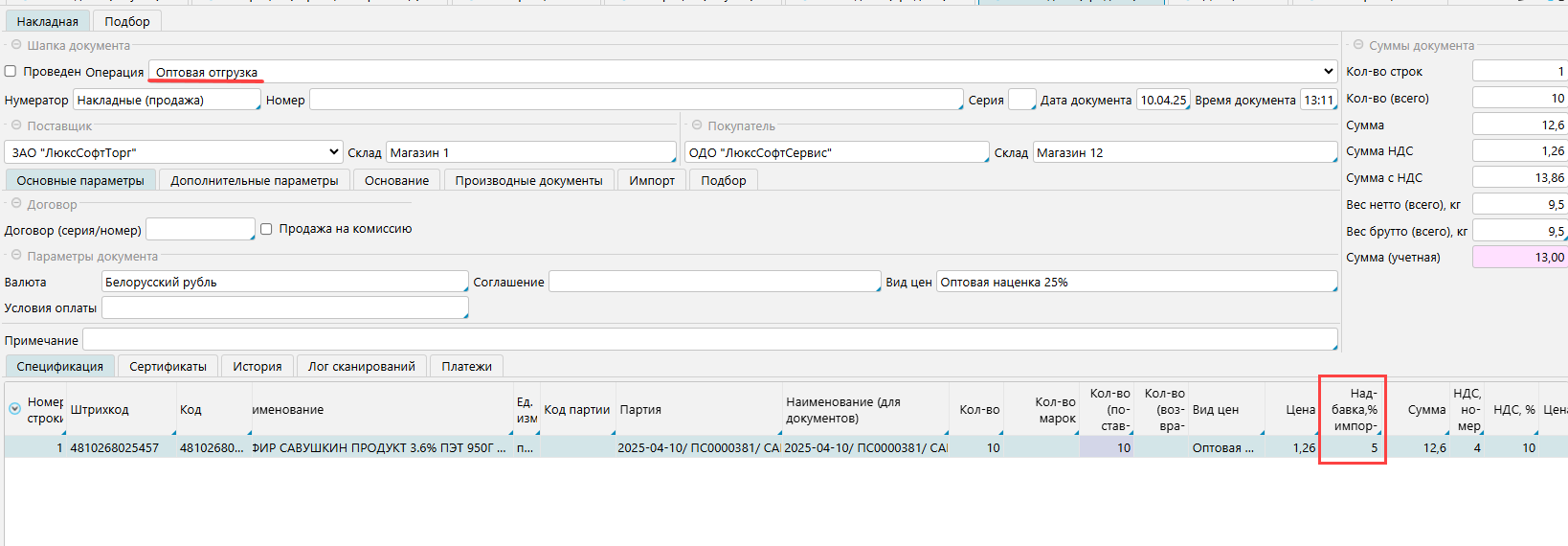This screenshot has width=1568, height=546.
Task: Collapse the Шапка документа section
Action: pyautogui.click(x=16, y=45)
